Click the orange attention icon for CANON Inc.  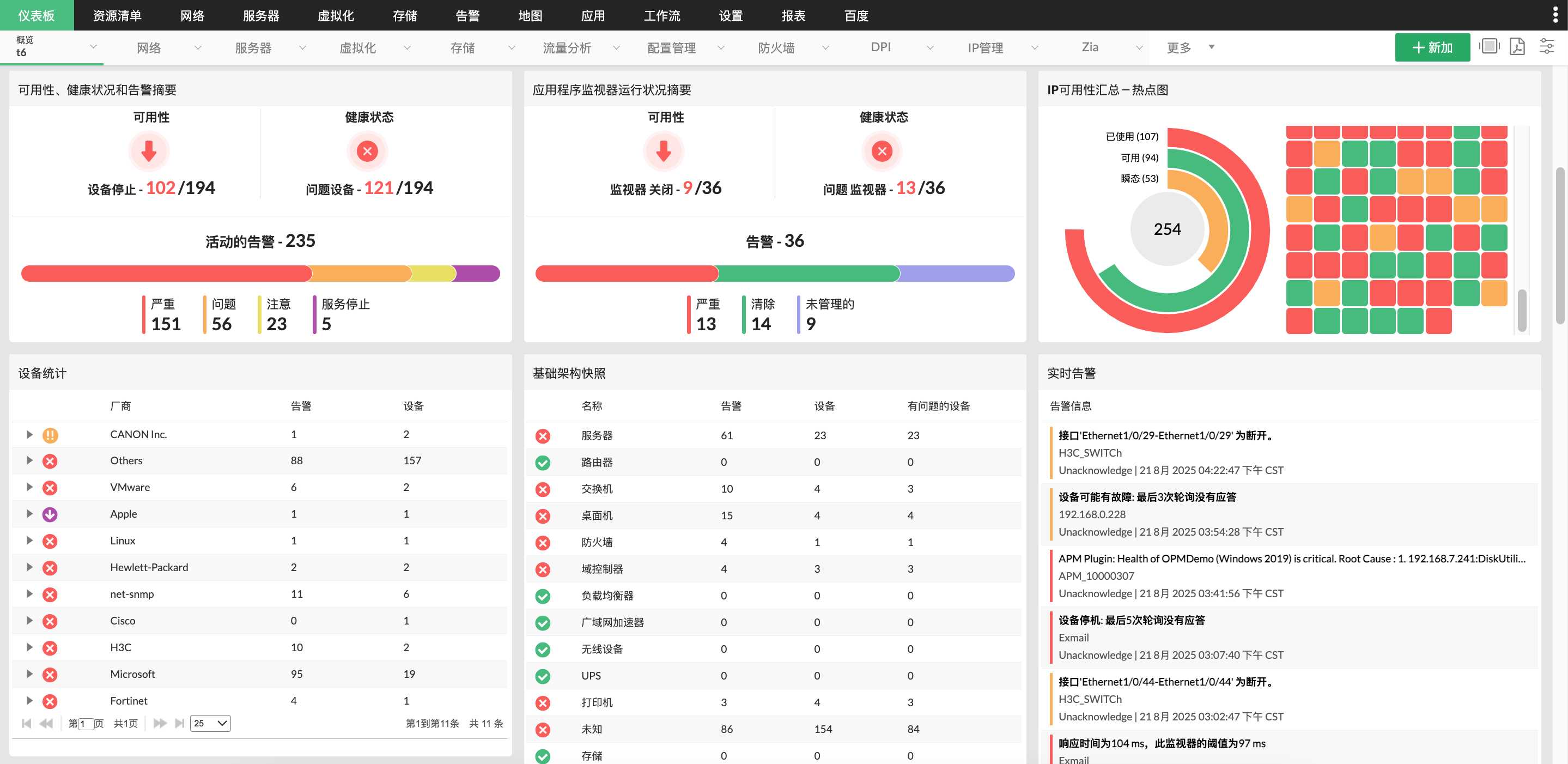coord(50,435)
